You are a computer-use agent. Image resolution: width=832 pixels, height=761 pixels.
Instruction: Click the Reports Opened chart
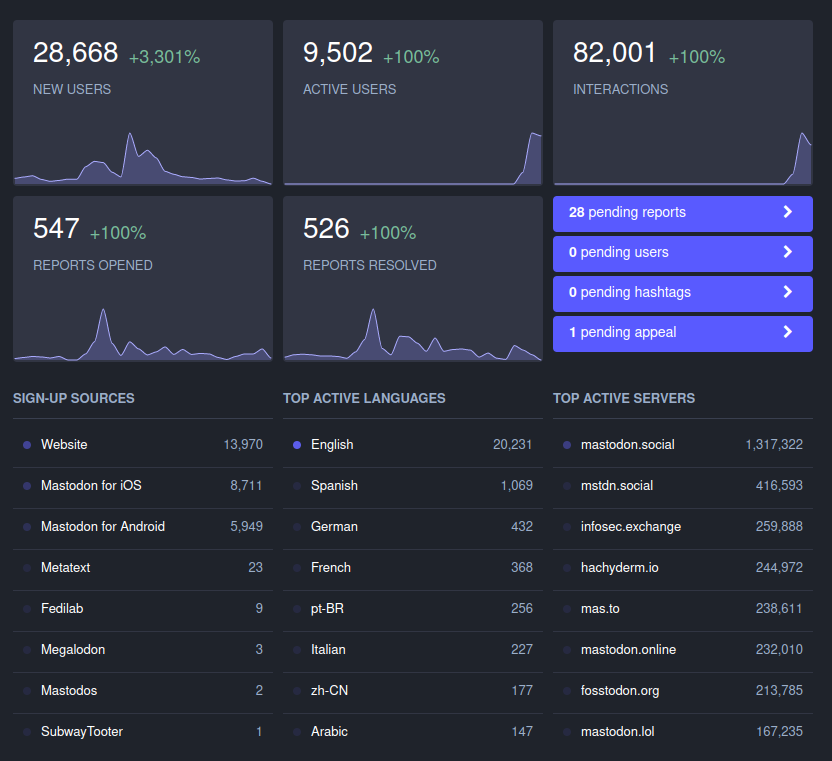(143, 334)
